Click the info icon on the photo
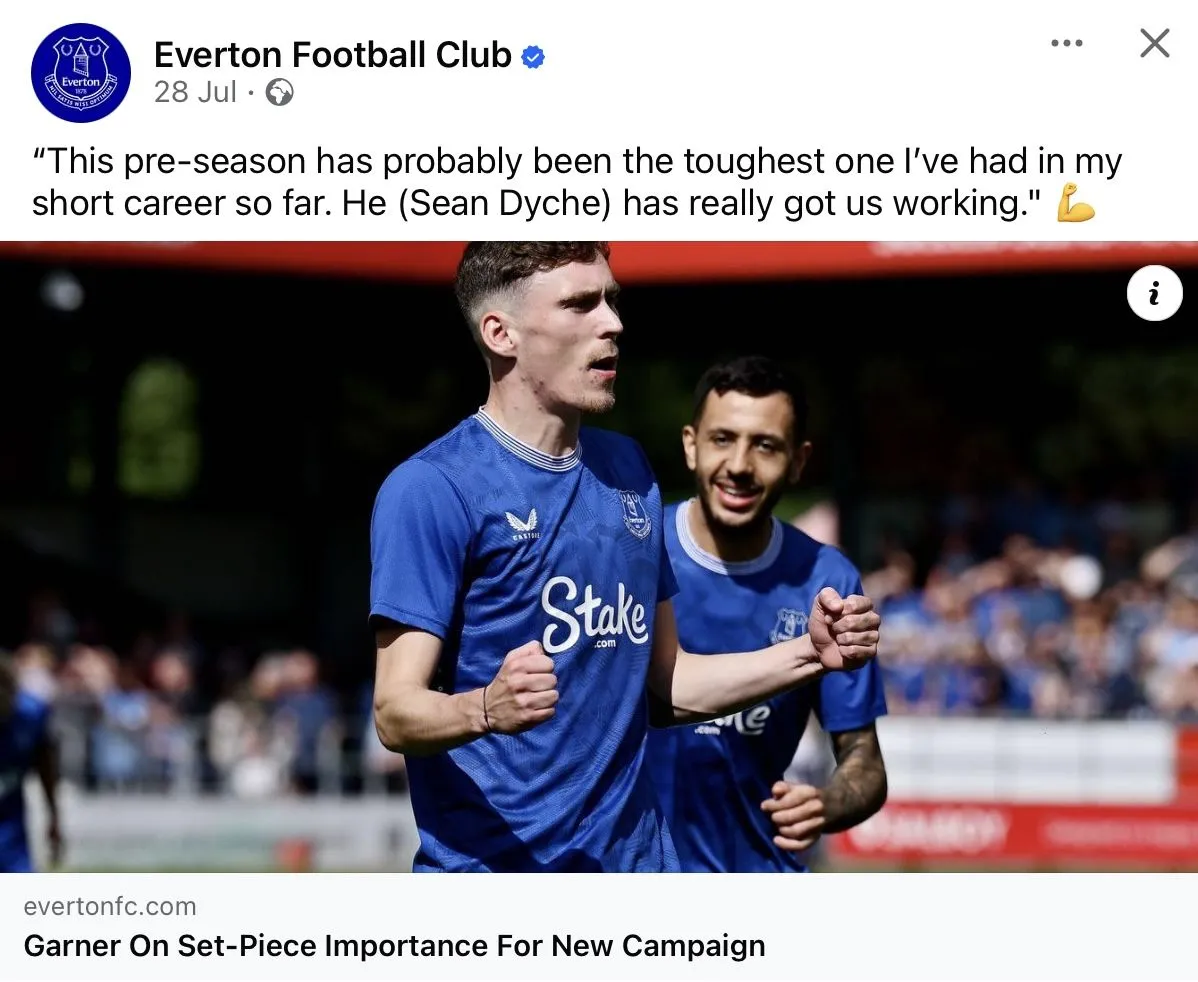1198x982 pixels. coord(1154,294)
